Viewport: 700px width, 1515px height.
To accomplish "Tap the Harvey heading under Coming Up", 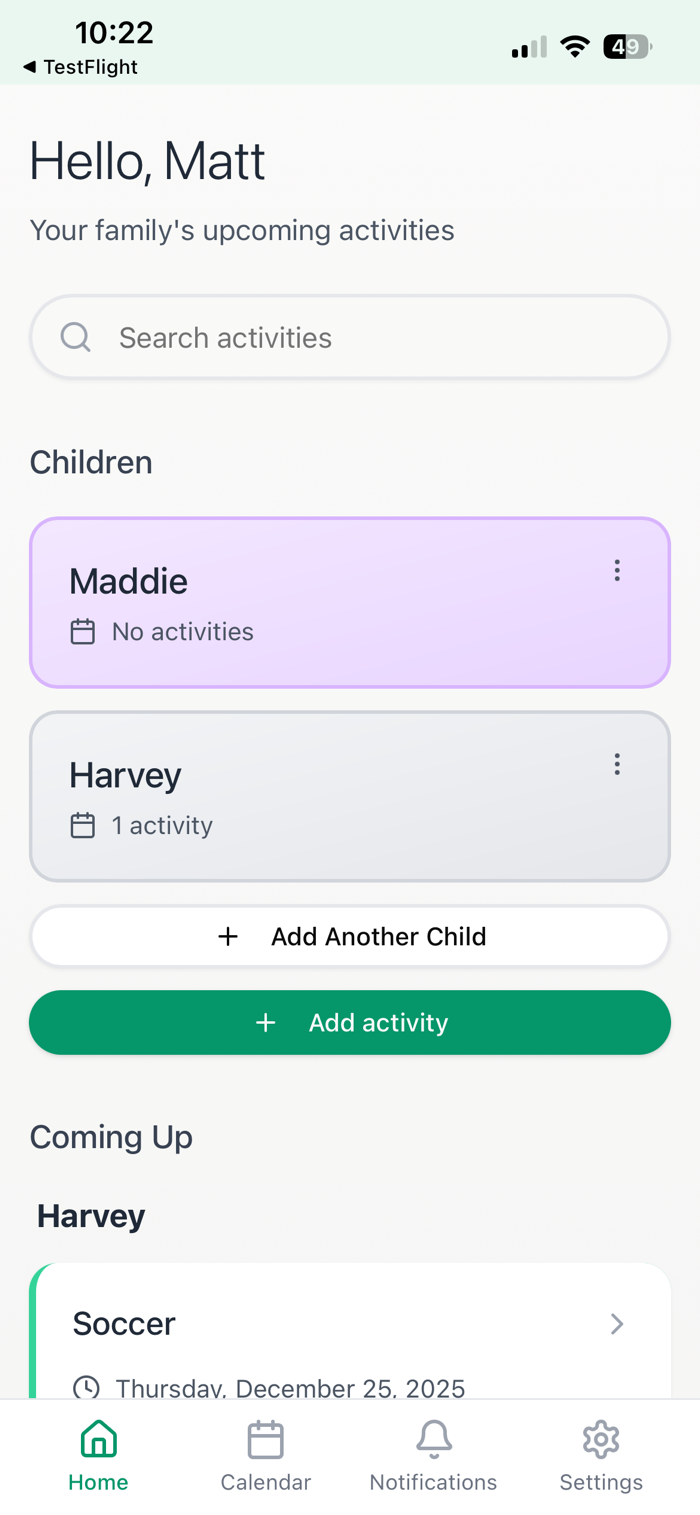I will pyautogui.click(x=91, y=1216).
